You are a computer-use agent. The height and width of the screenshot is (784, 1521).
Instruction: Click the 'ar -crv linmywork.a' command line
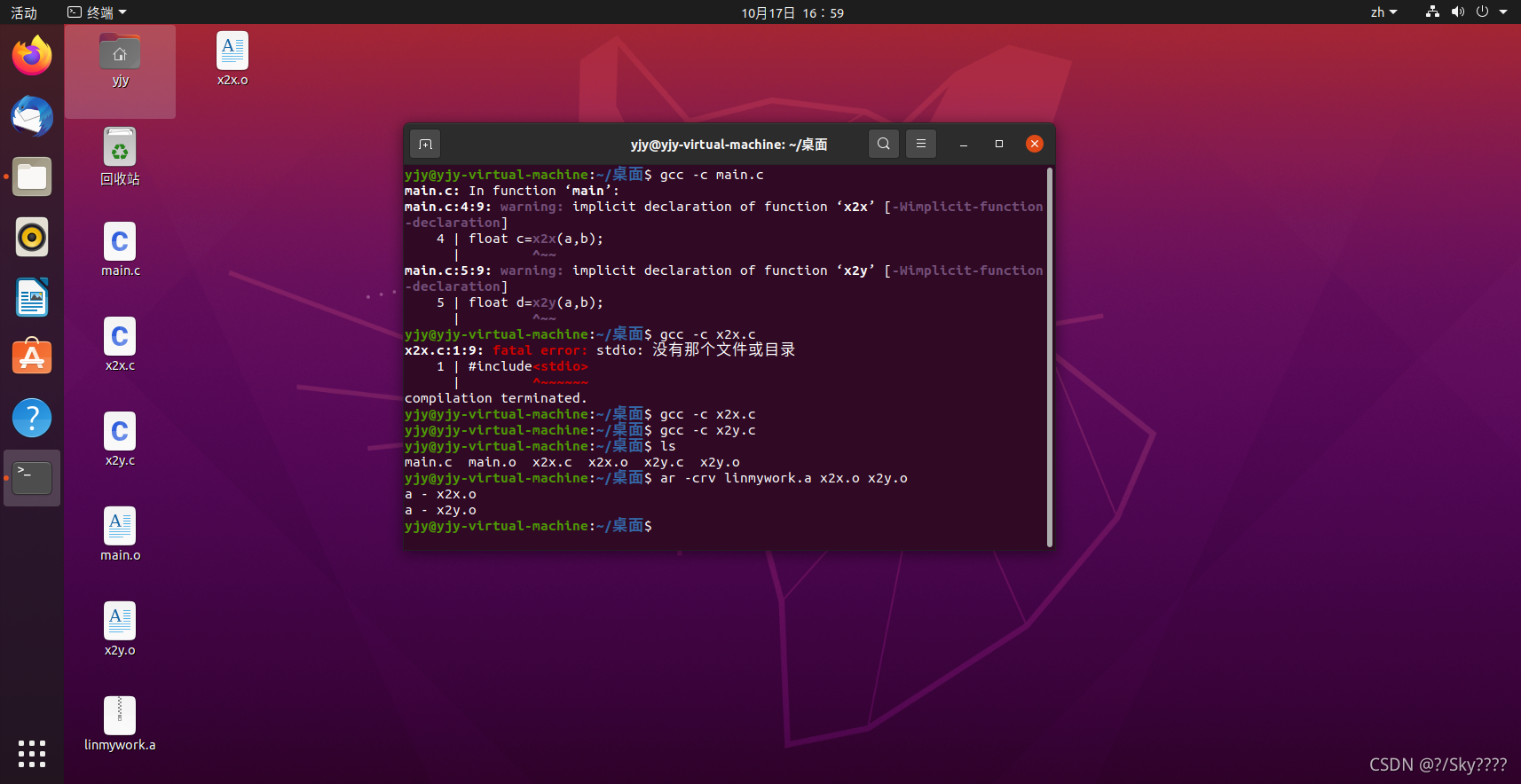point(656,478)
